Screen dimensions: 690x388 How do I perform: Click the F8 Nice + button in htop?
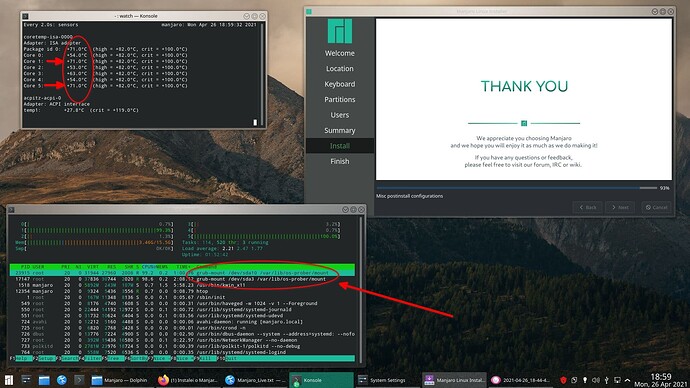click(183, 359)
